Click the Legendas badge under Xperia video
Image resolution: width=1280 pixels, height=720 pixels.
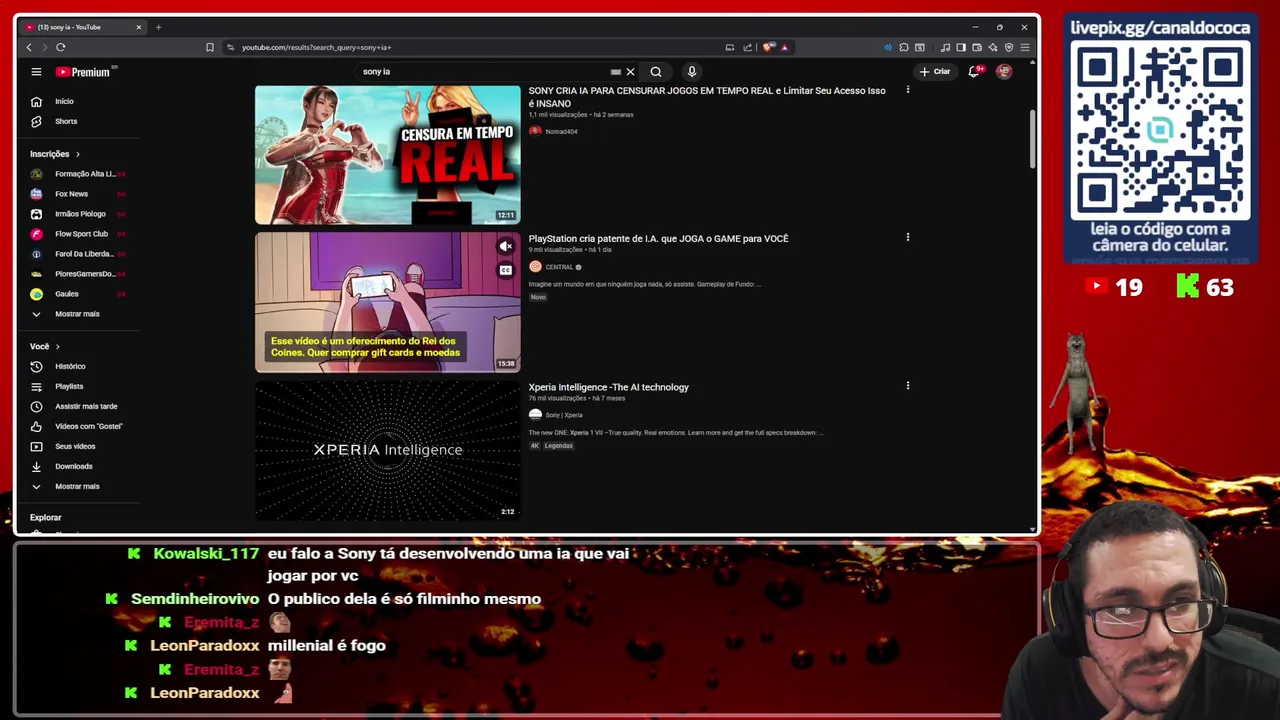[559, 446]
